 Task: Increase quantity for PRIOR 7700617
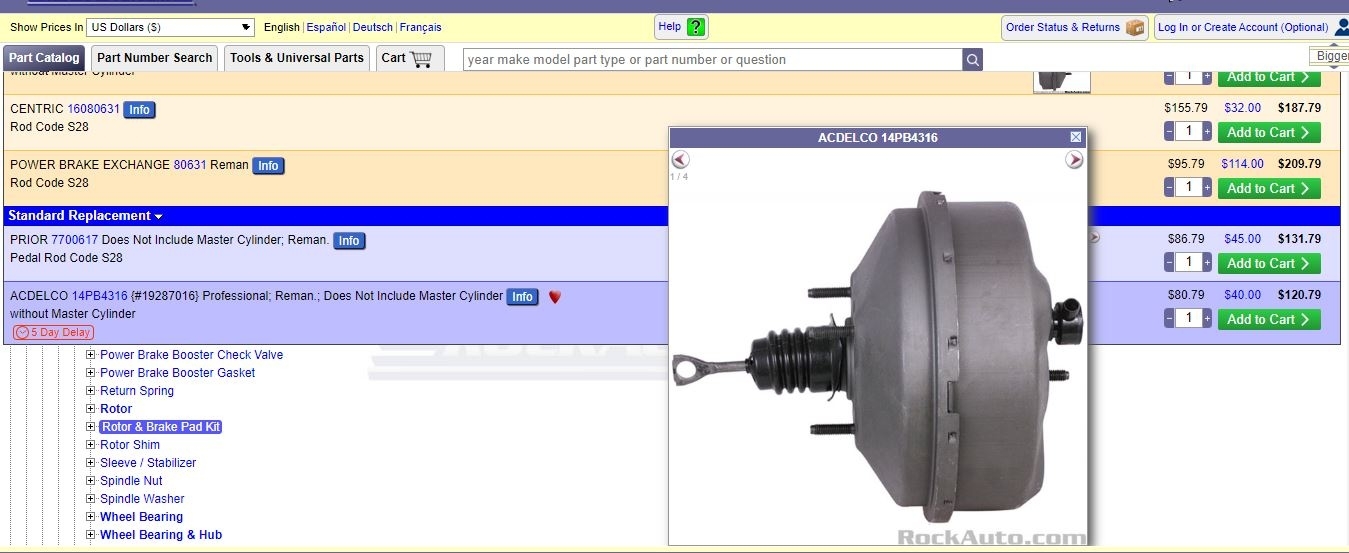[x=1207, y=263]
